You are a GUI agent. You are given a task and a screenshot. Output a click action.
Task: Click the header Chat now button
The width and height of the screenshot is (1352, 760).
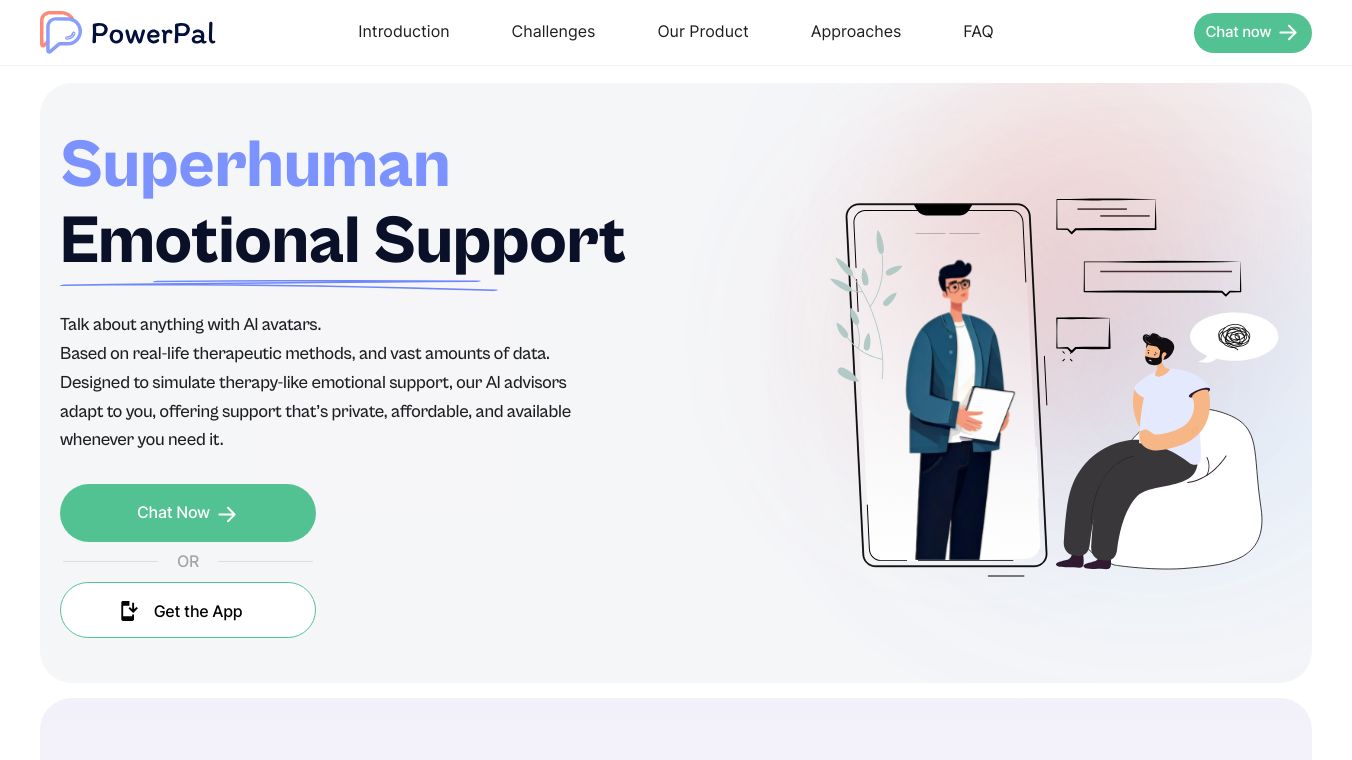point(1253,33)
